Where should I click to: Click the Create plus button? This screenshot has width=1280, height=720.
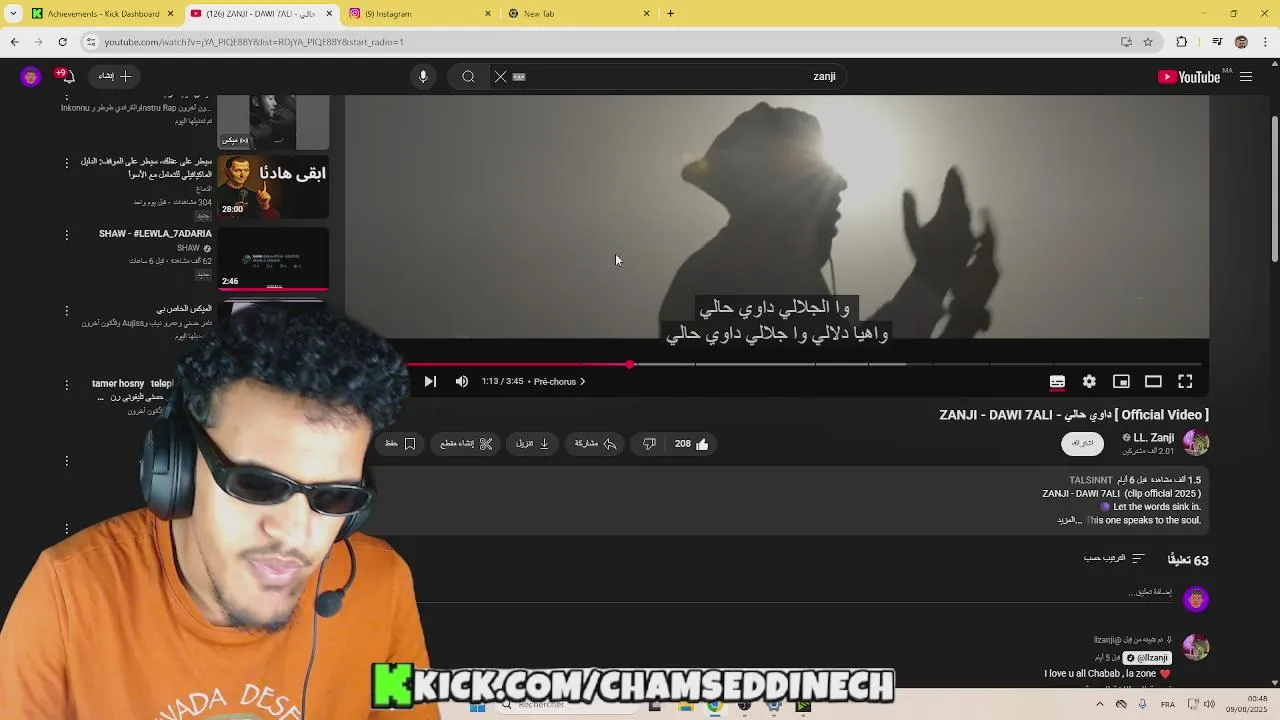click(115, 76)
